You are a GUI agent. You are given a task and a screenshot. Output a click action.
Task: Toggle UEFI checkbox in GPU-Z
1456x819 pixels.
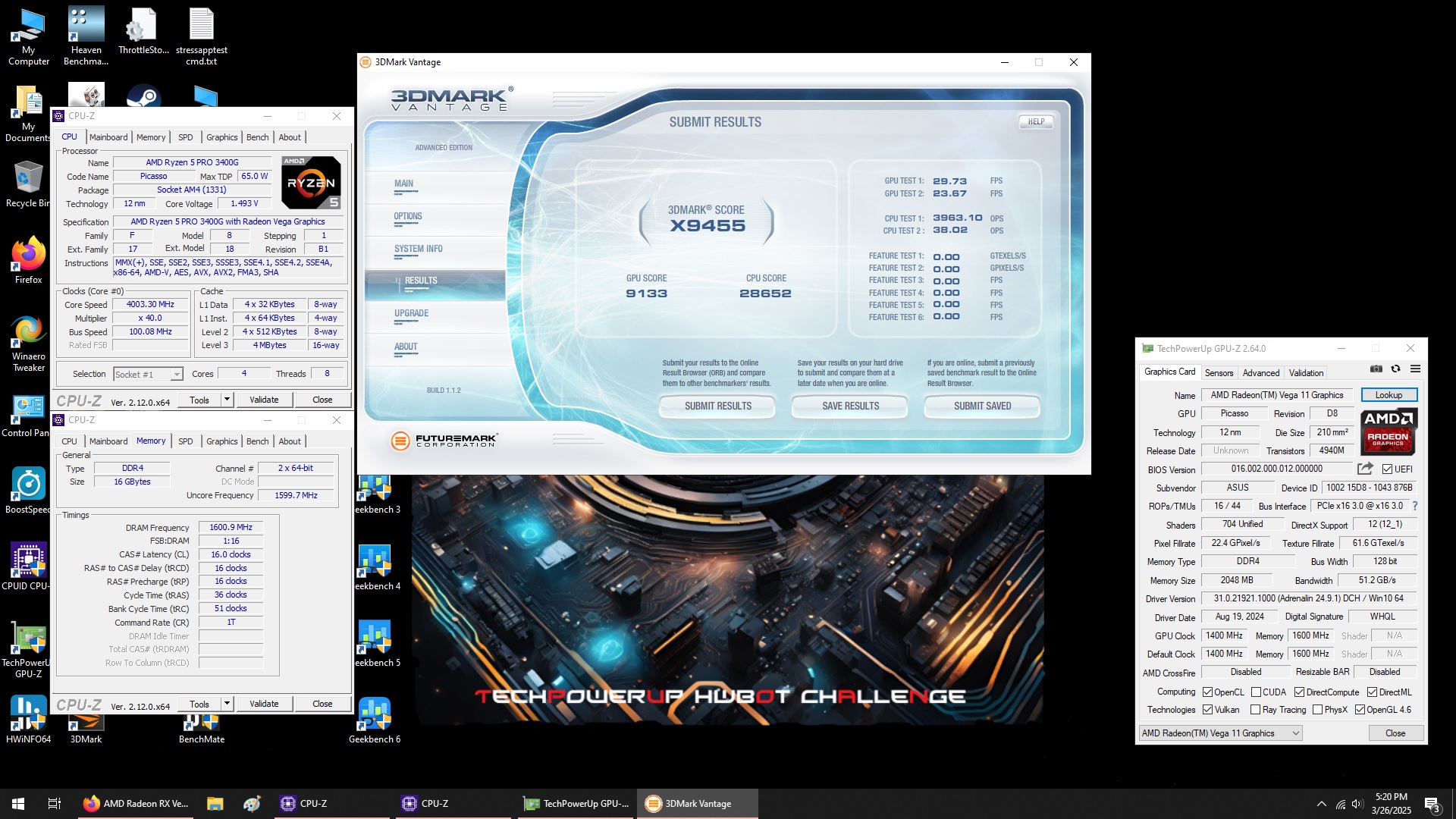tap(1387, 469)
